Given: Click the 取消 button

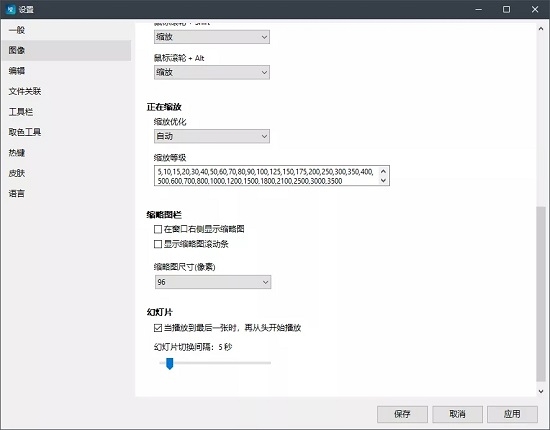Looking at the screenshot, I should click(x=457, y=414).
